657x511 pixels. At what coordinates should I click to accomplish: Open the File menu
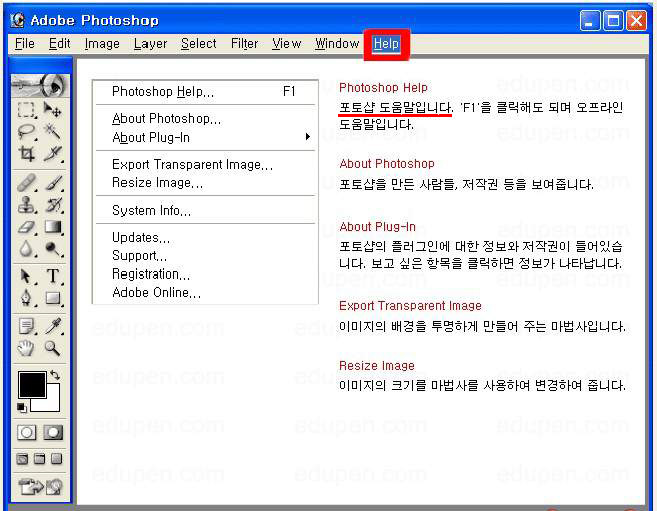25,44
